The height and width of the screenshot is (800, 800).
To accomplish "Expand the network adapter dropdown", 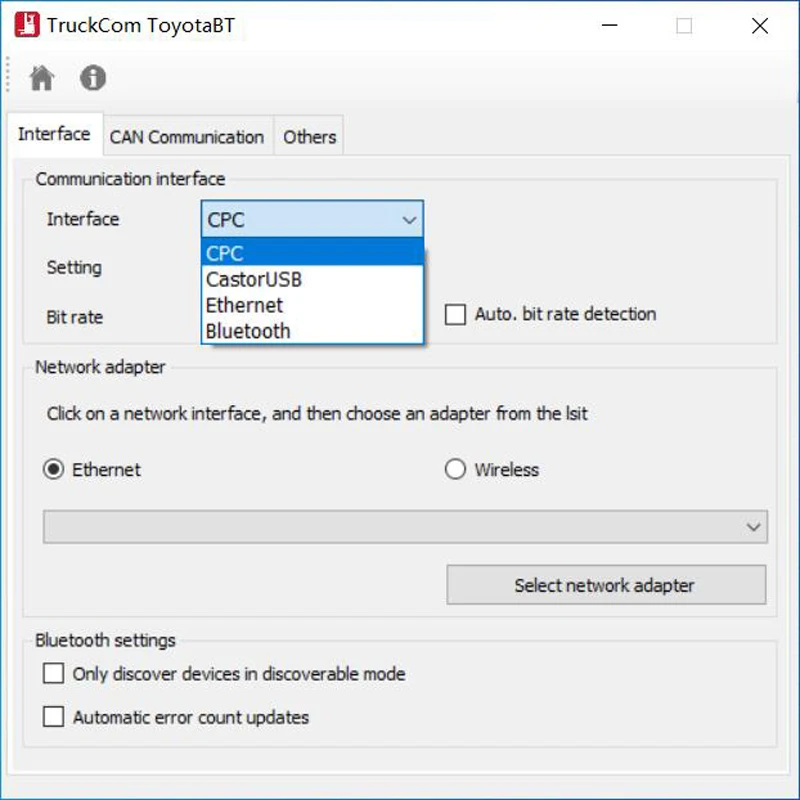I will (754, 527).
